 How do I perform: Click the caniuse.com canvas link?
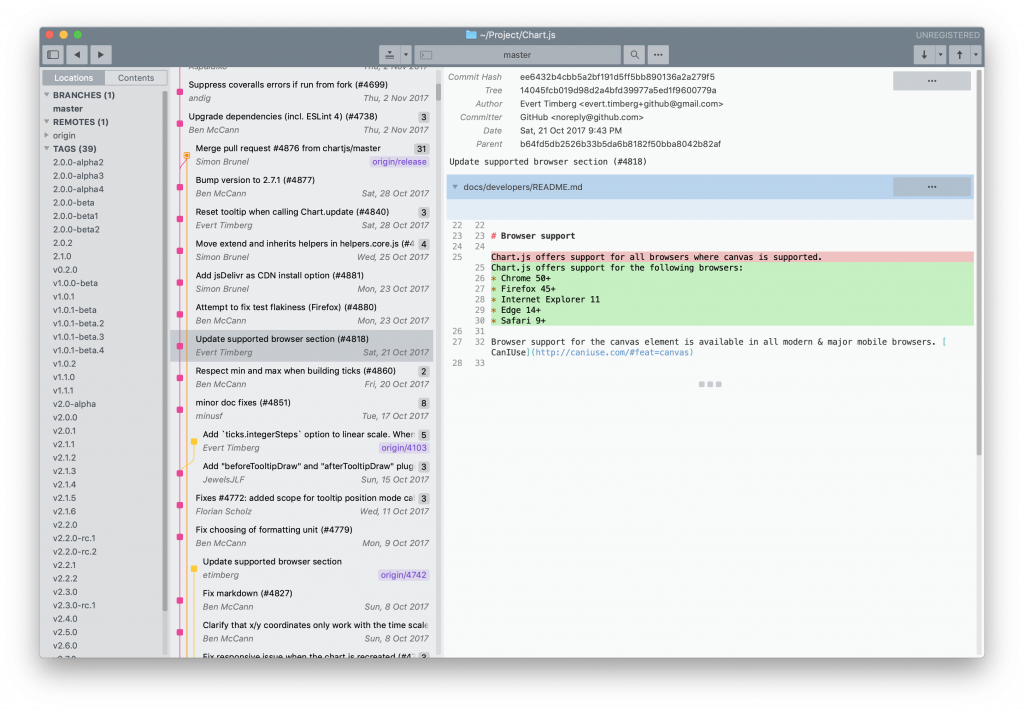point(612,353)
